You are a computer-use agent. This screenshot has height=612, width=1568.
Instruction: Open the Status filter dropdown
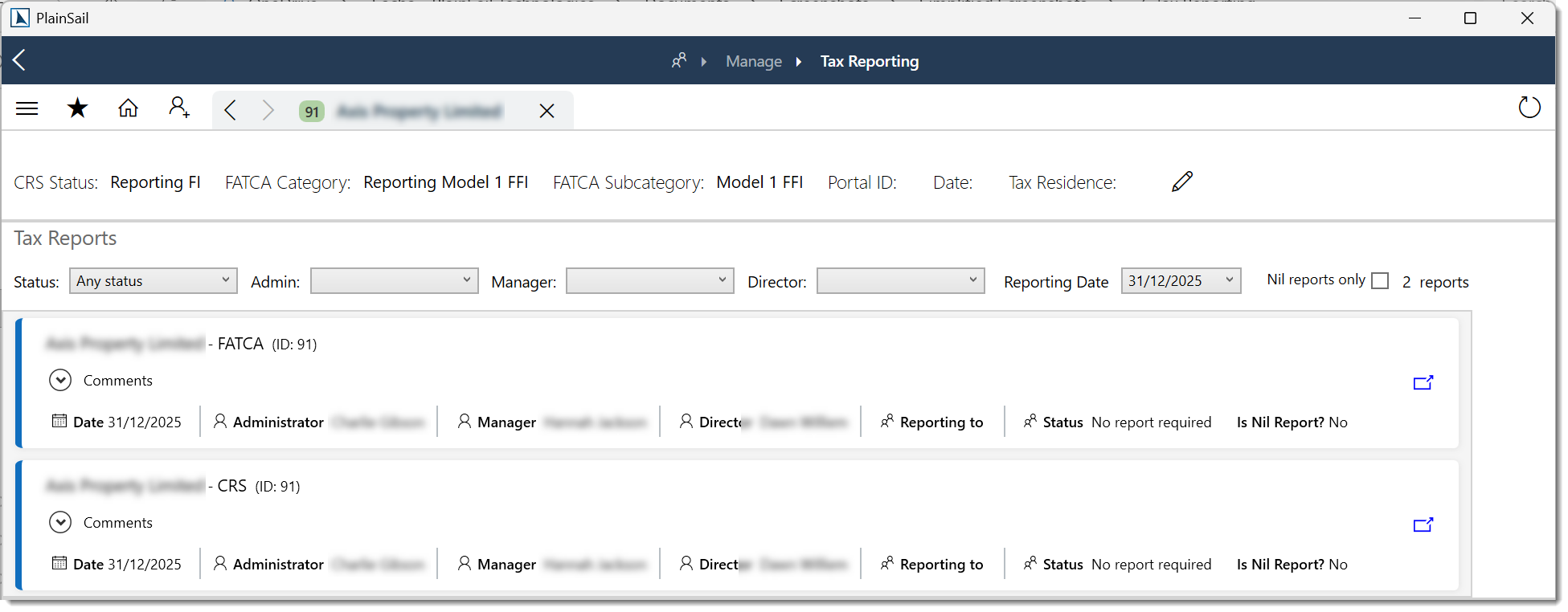154,281
